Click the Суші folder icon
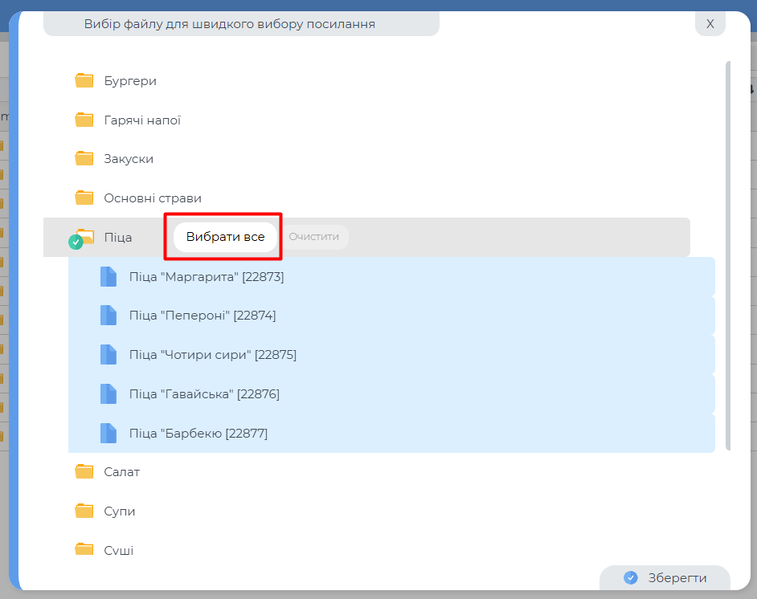The height and width of the screenshot is (599, 757). [84, 550]
